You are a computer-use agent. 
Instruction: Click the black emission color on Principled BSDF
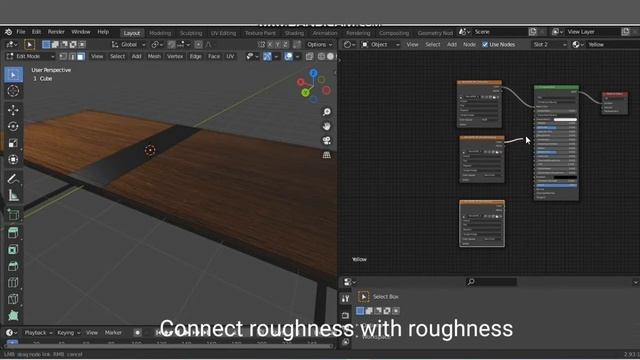[x=565, y=178]
